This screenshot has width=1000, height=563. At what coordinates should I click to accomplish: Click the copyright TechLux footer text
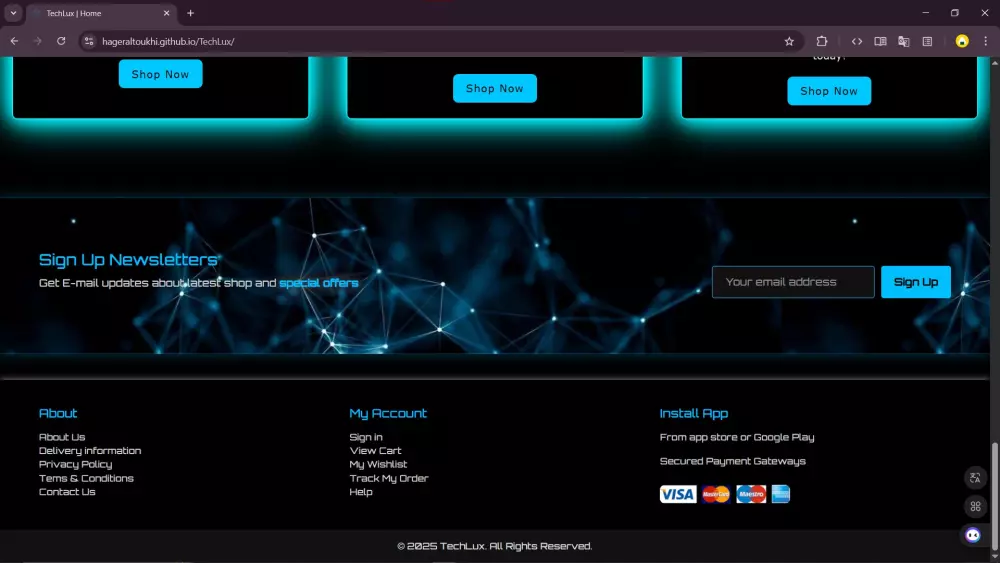coord(494,546)
